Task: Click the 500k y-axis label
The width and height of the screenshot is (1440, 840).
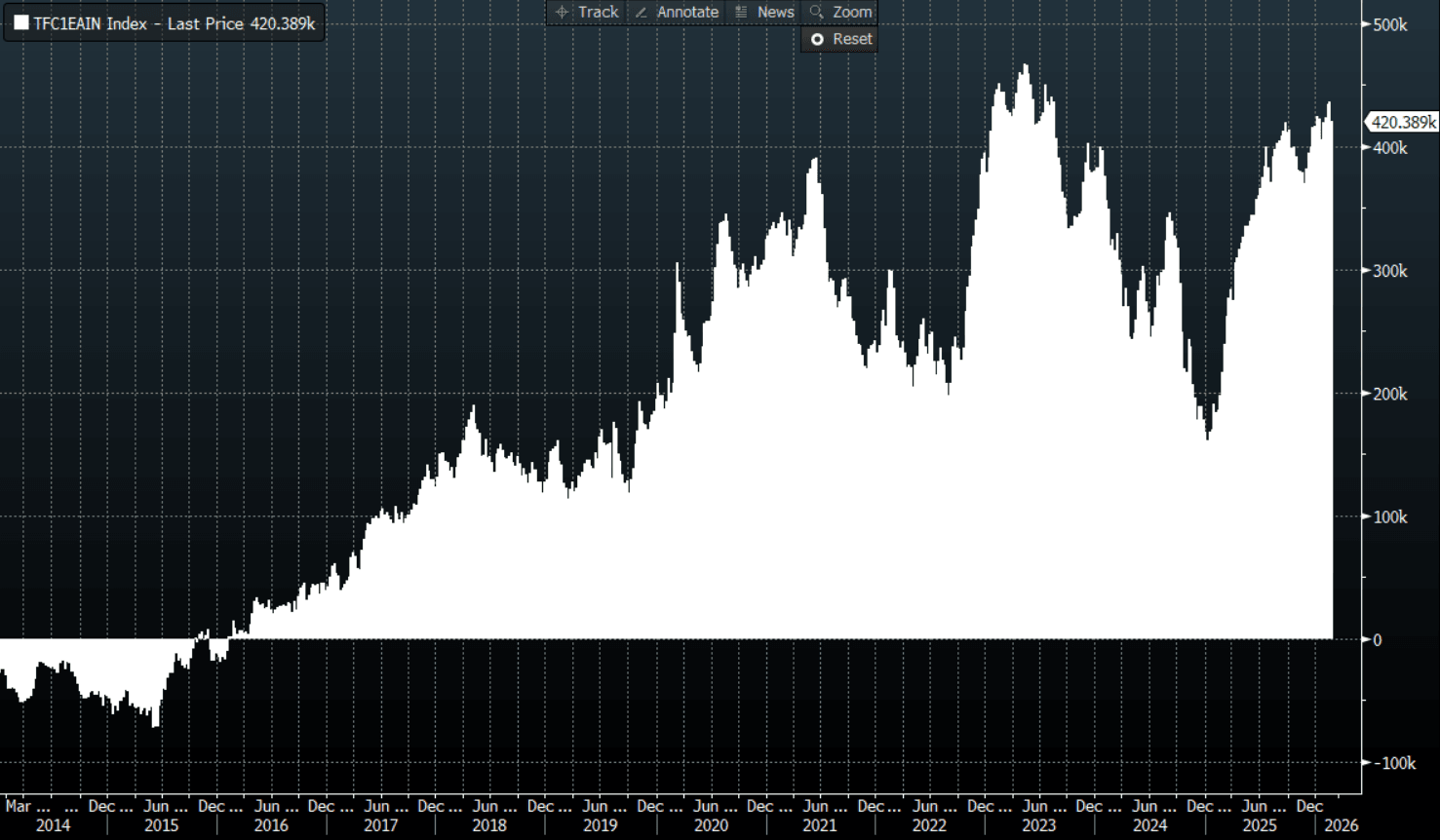Action: click(1389, 24)
